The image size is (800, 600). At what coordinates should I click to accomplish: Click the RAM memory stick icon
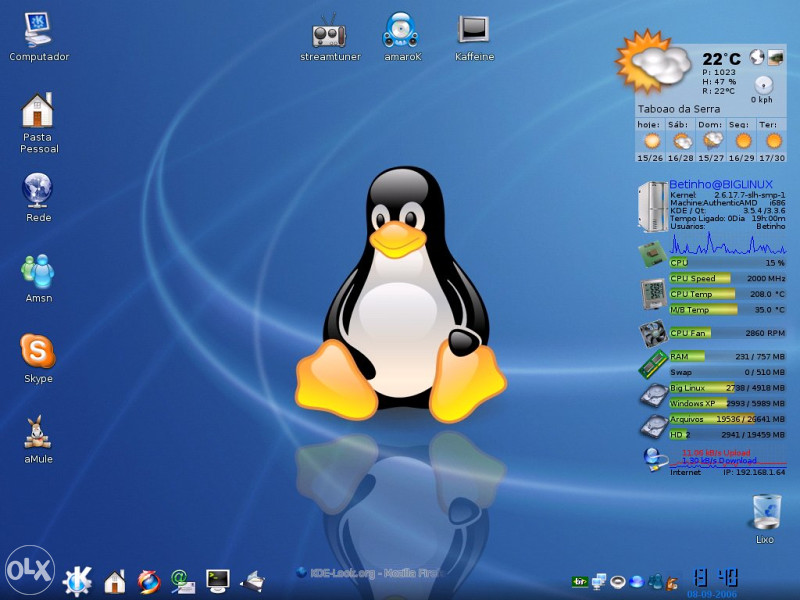click(653, 363)
